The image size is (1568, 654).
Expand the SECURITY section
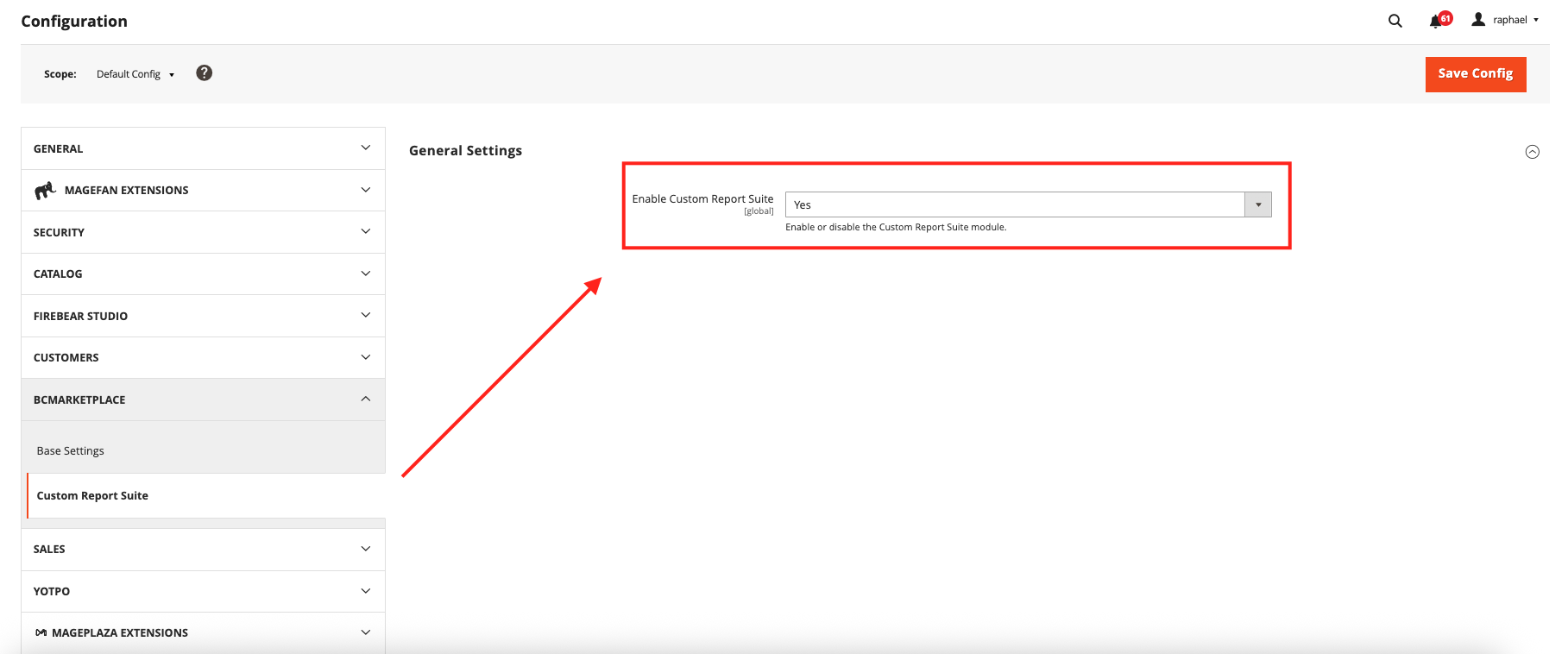point(203,232)
